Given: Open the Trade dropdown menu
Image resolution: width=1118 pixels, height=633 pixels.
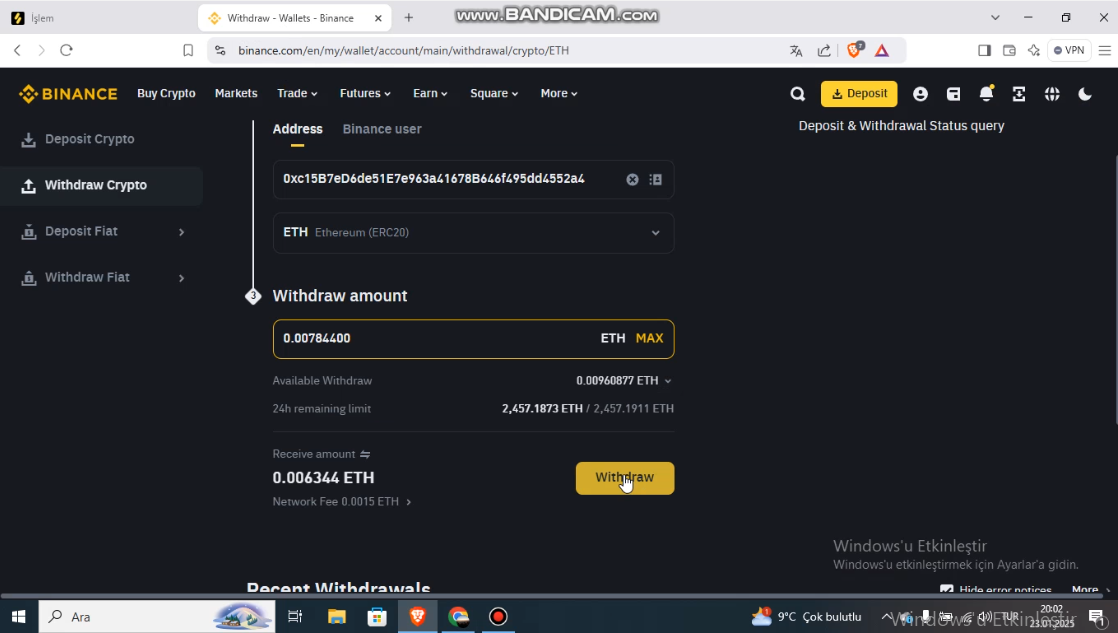Looking at the screenshot, I should pyautogui.click(x=297, y=93).
